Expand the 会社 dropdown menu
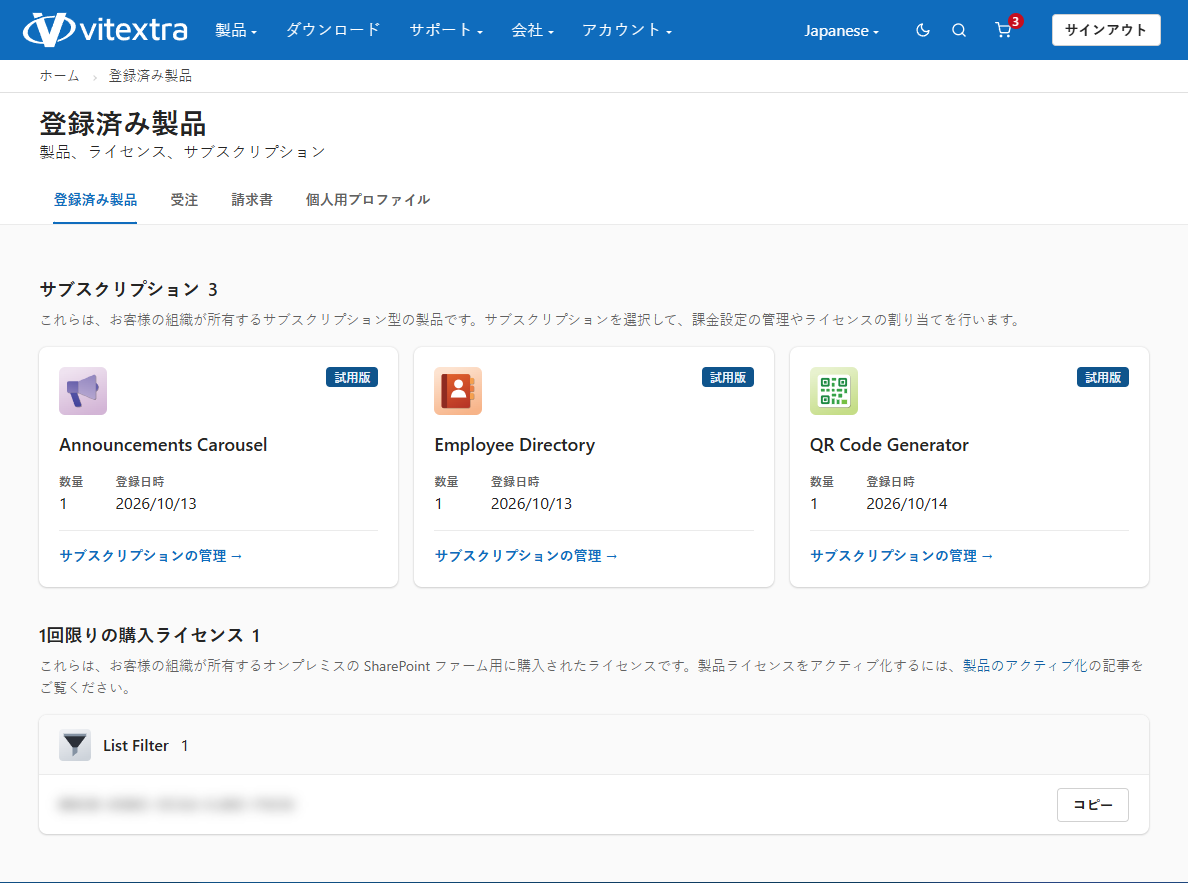 tap(533, 30)
